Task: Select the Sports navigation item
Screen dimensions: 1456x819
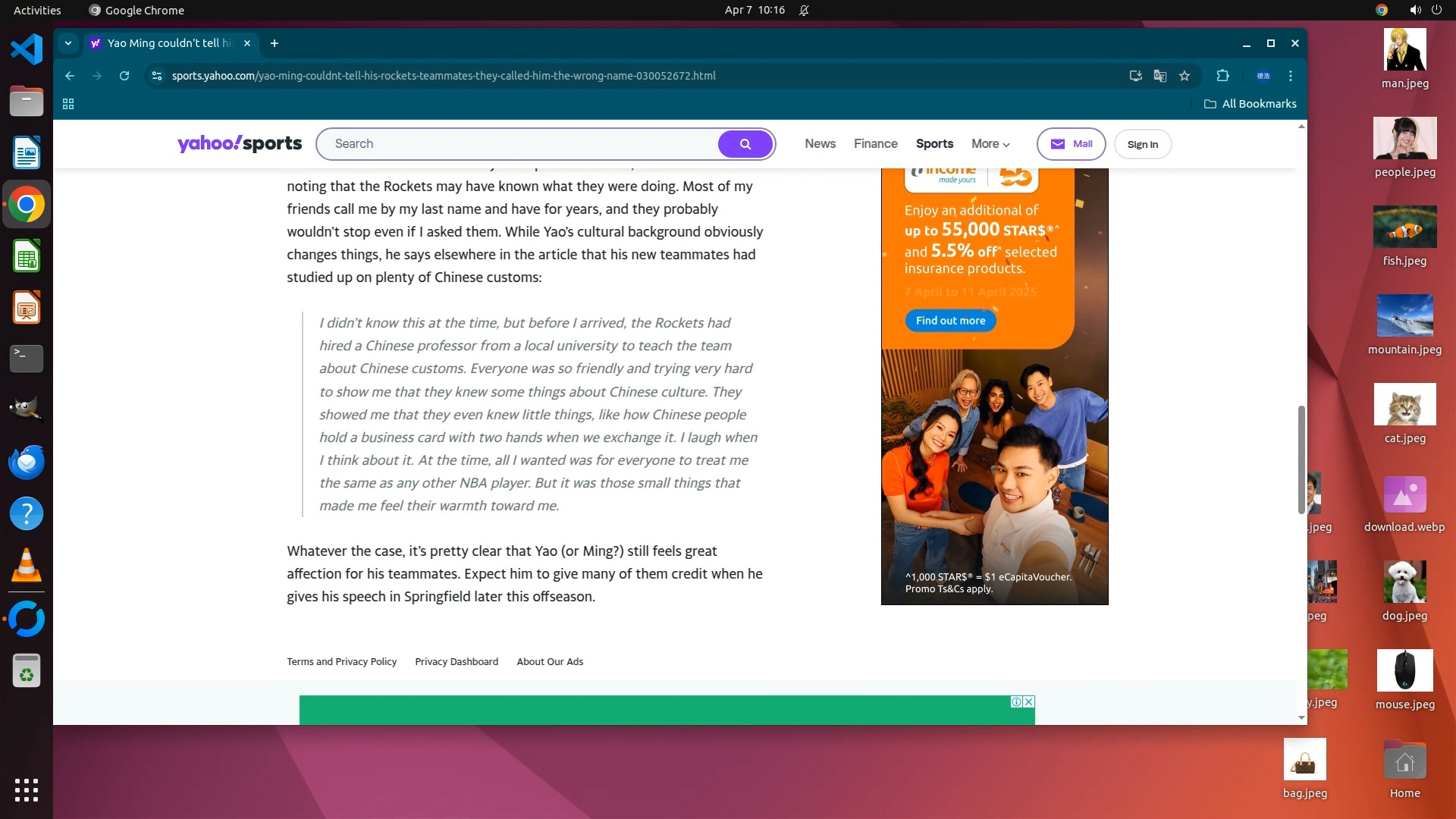Action: [x=934, y=144]
